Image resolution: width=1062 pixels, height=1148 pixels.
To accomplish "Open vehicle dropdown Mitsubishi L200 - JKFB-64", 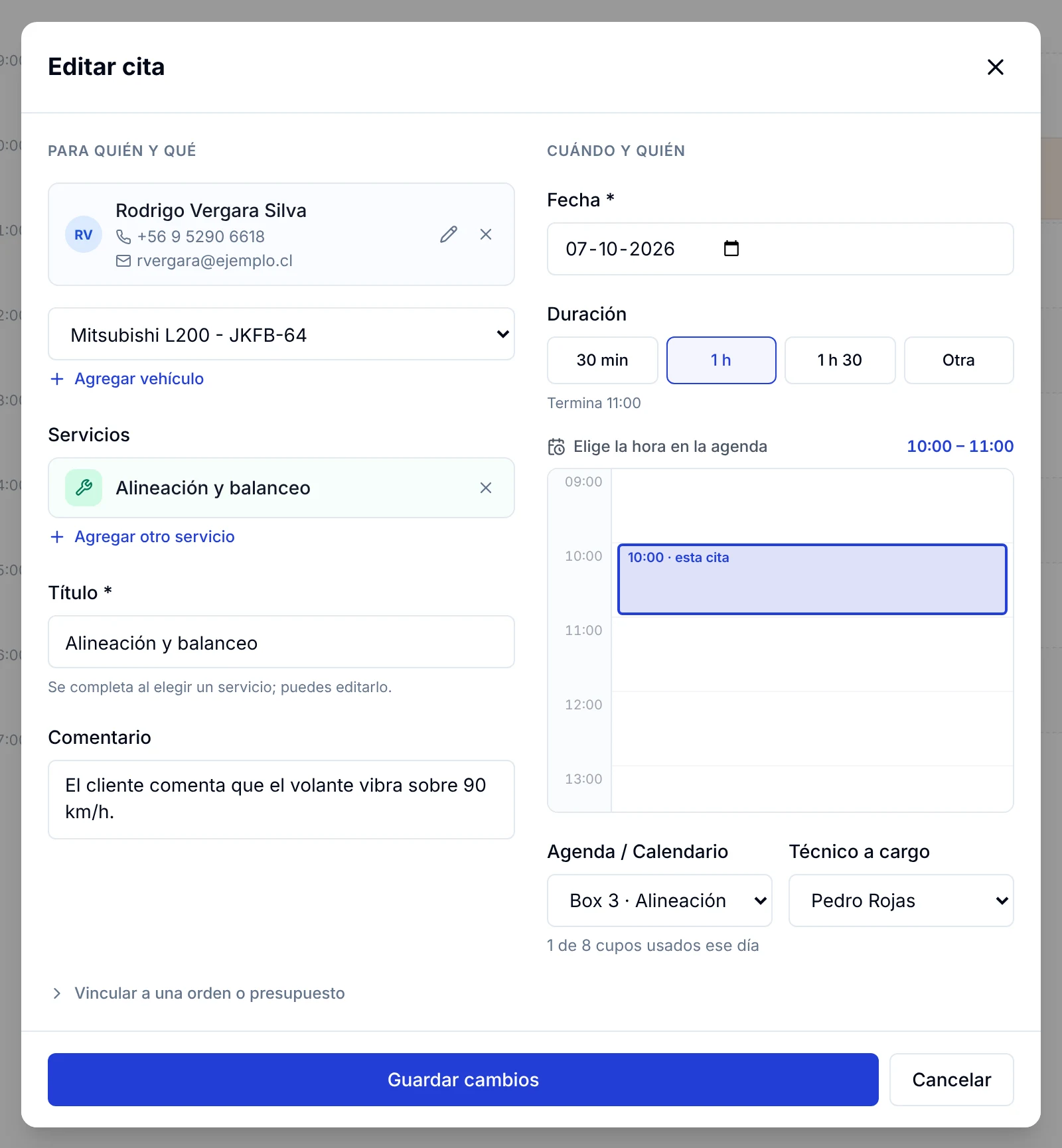I will (x=281, y=334).
